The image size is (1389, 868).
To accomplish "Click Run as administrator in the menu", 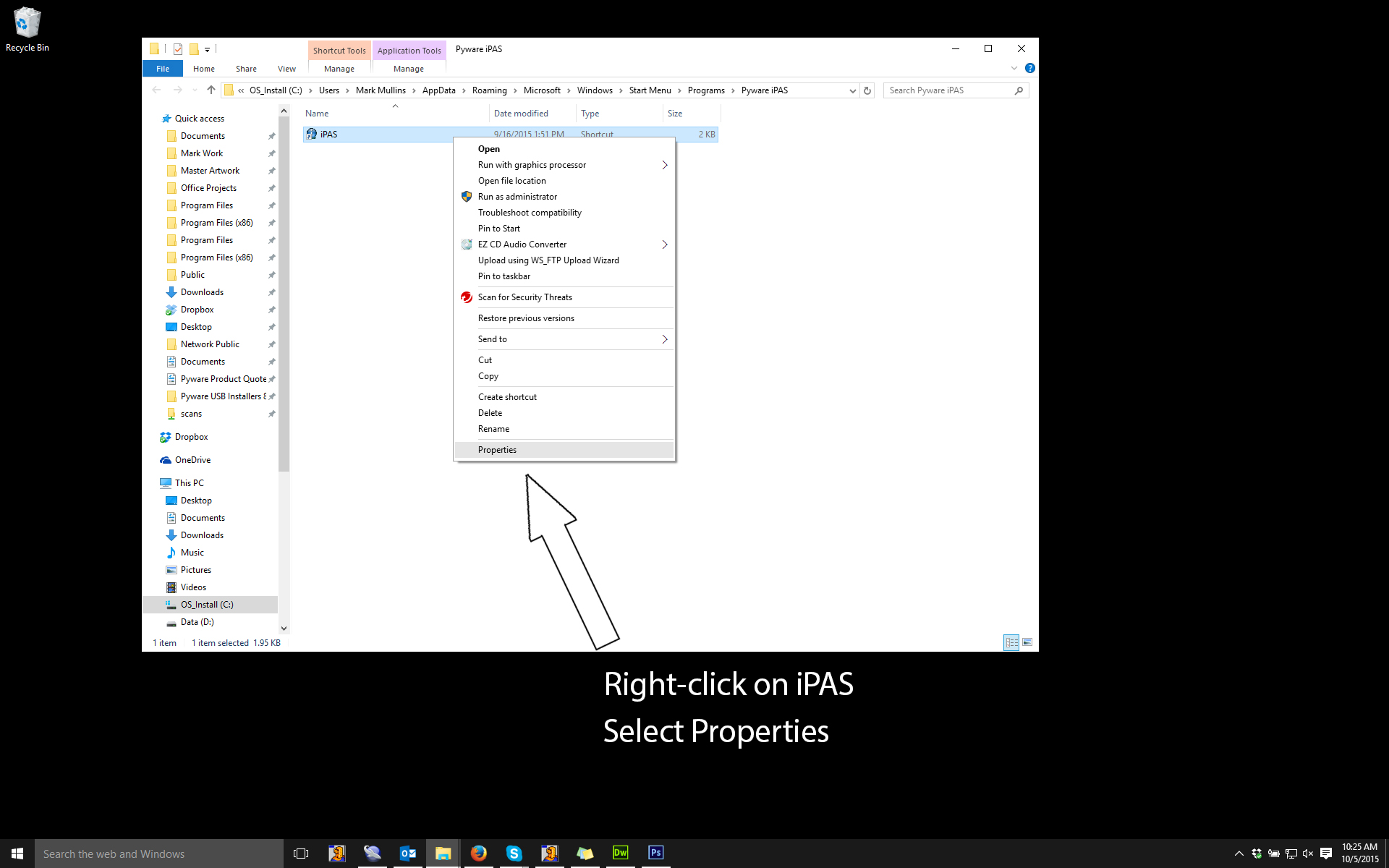I will (x=517, y=196).
